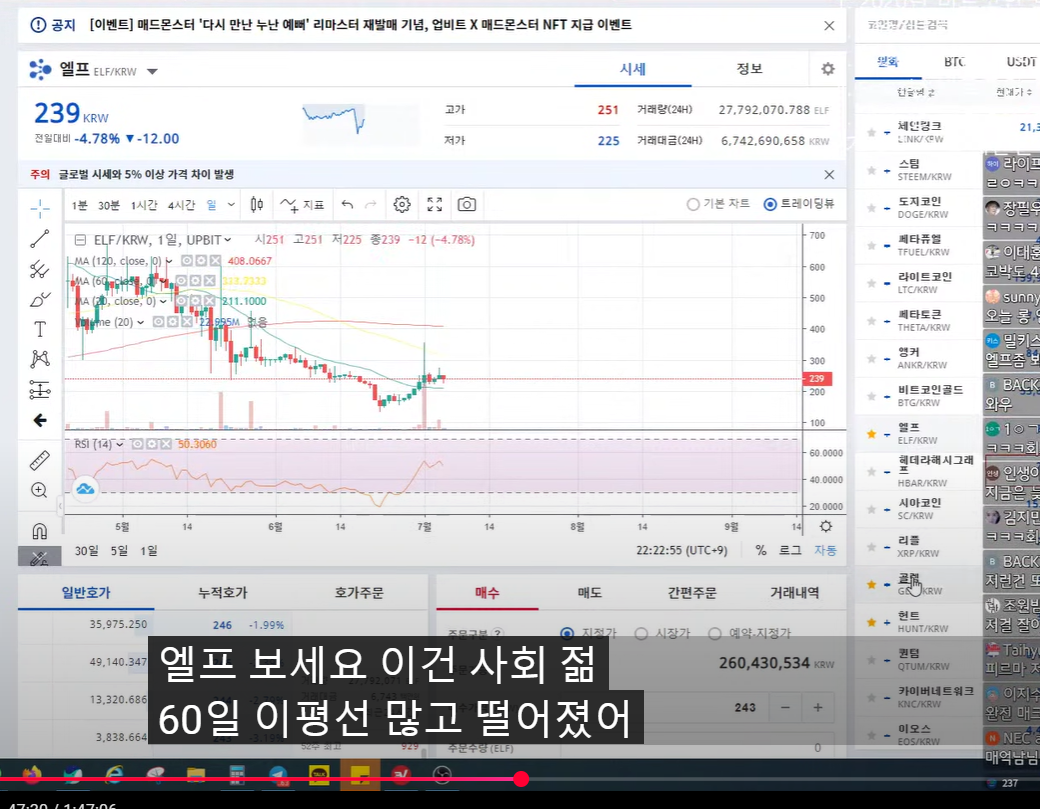Expand the 엘프 ELF/KRW market dropdown arrow
Viewport: 1040px width, 809px height.
pos(152,72)
